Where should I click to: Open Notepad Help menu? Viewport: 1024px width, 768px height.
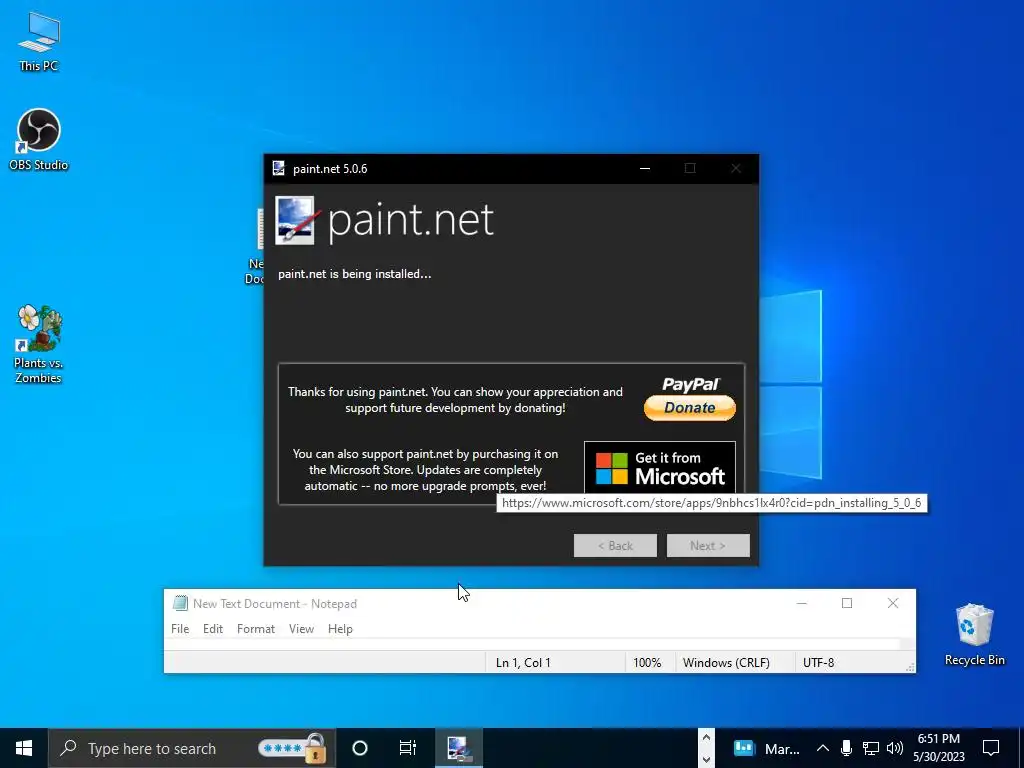(340, 628)
